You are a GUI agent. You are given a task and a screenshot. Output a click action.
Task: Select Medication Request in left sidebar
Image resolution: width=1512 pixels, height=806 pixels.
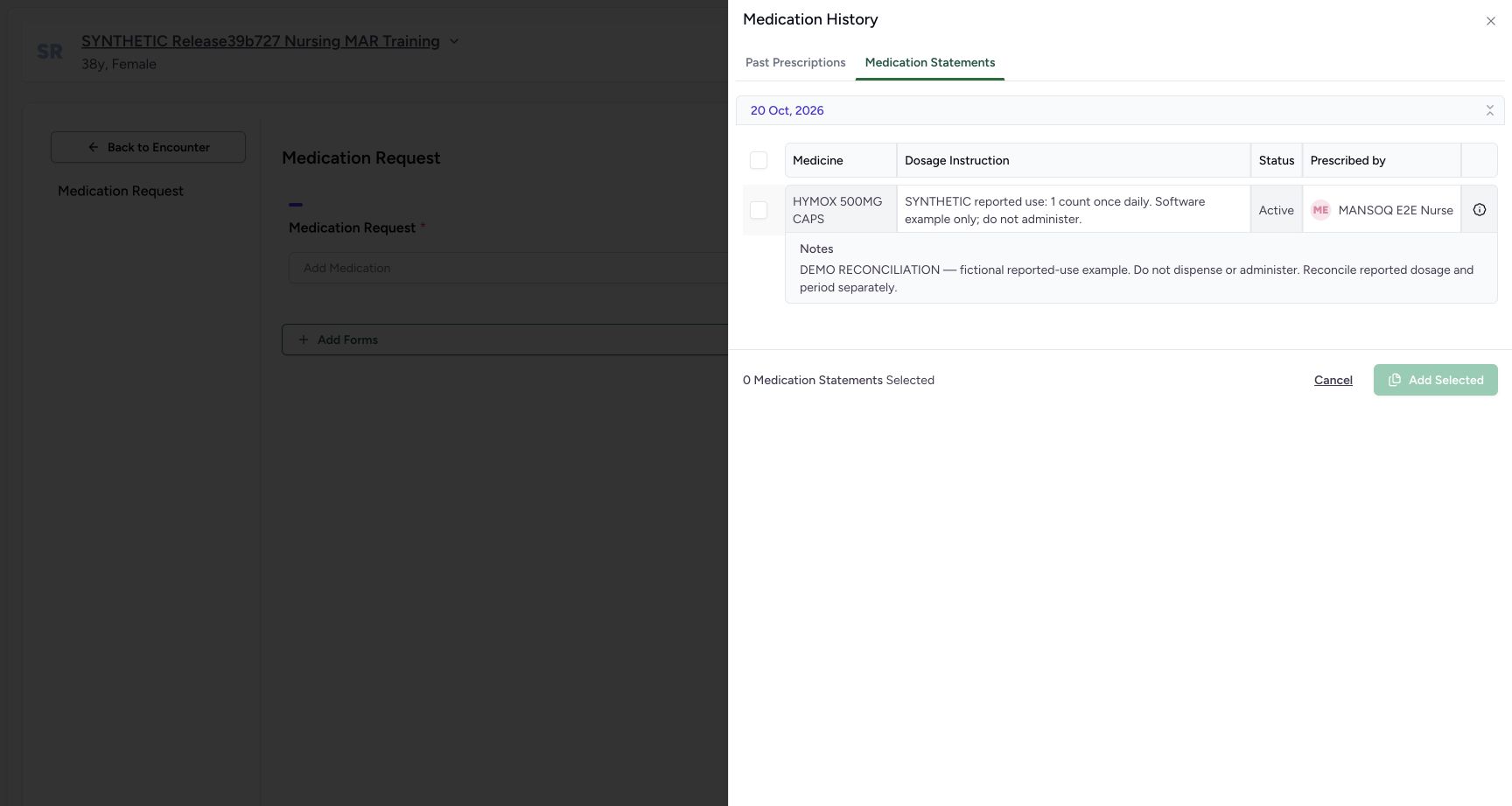point(121,191)
